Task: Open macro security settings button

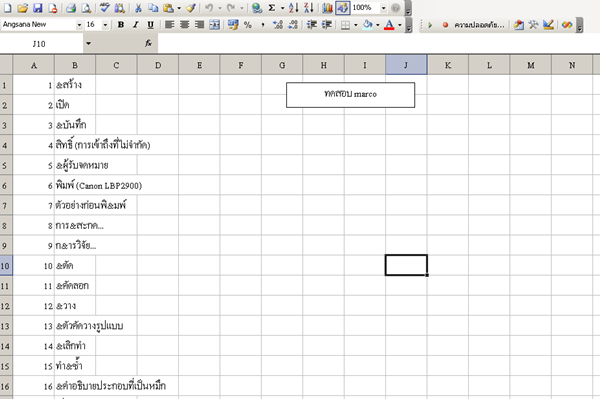Action: tap(479, 25)
